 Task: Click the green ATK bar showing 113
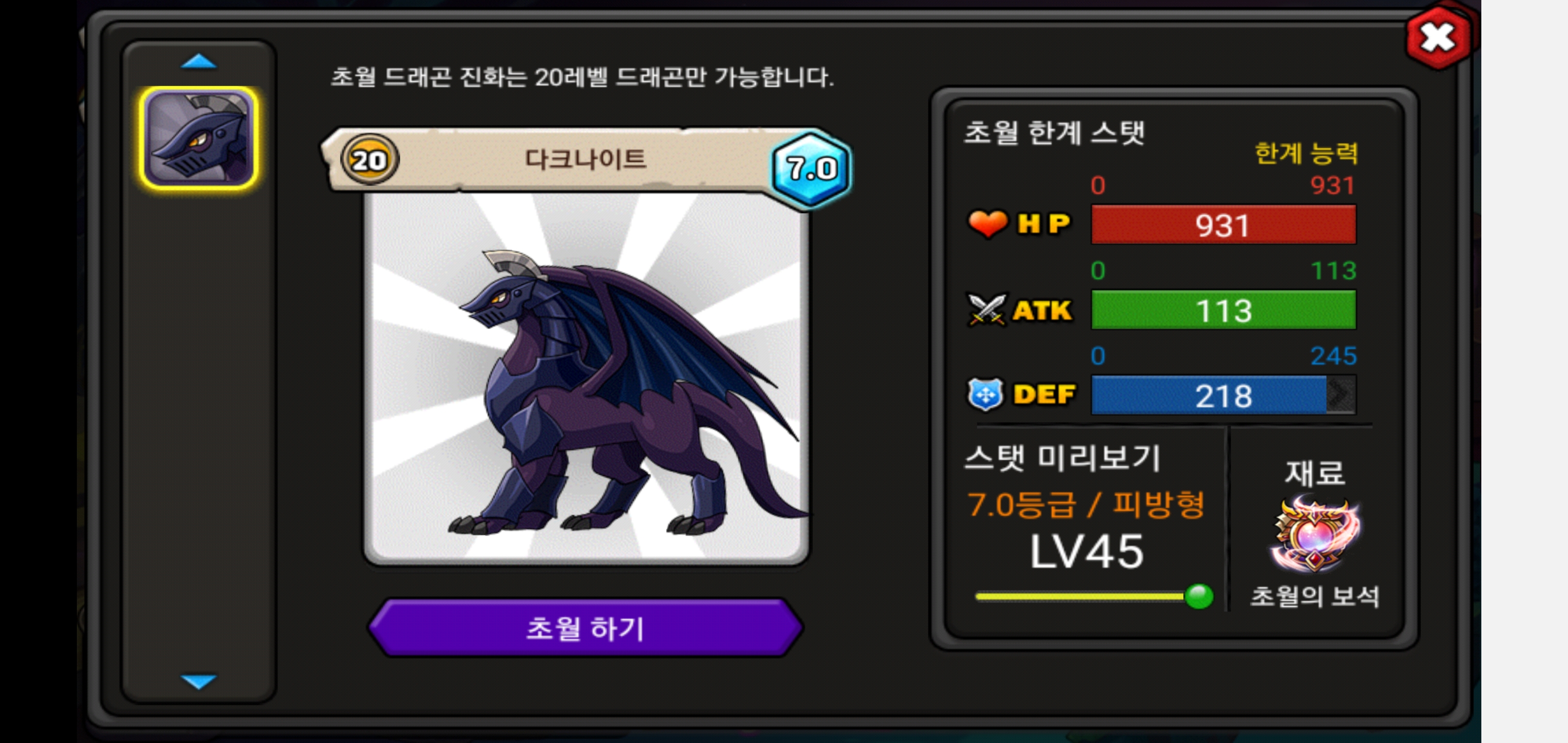pyautogui.click(x=1223, y=310)
